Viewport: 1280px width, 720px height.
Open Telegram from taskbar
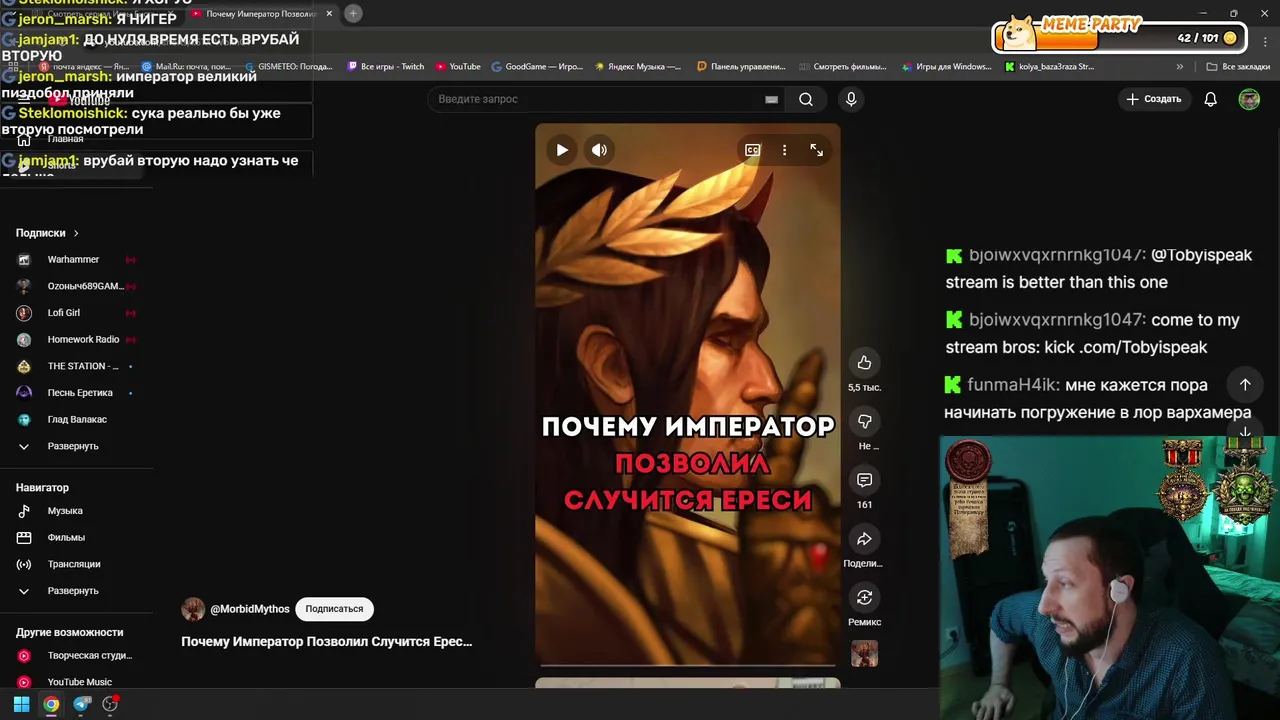(82, 704)
